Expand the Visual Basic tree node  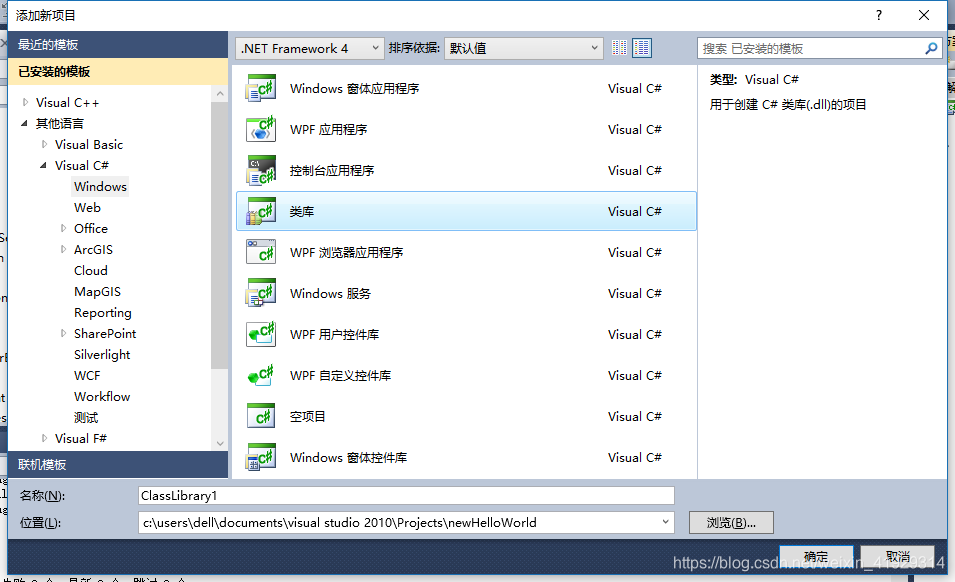pos(44,144)
